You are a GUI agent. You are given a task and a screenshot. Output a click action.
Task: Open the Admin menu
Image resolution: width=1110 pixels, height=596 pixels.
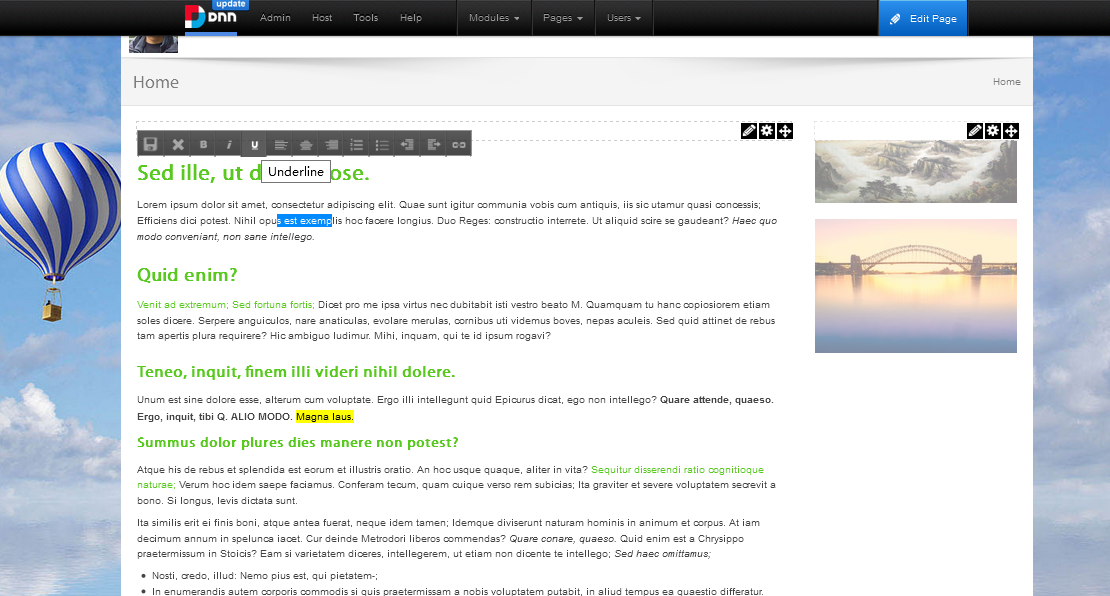(x=275, y=18)
